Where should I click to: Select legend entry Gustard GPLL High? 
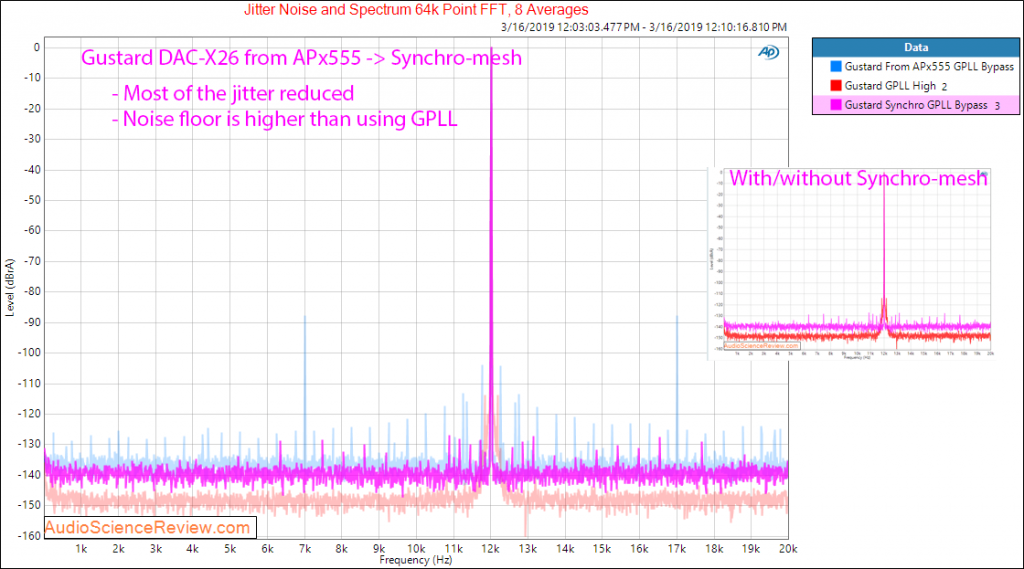click(x=916, y=86)
